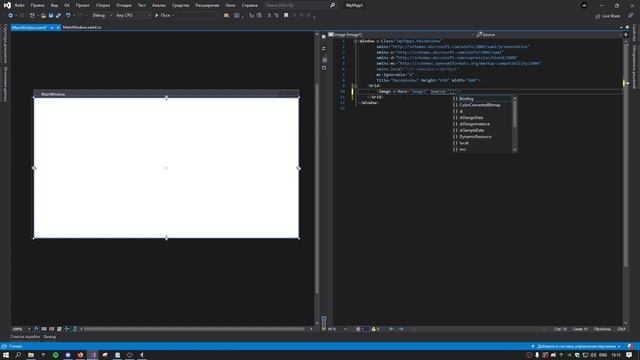Viewport: 640px width, 360px height.
Task: Click the split editor icon above the scrollbar
Action: (626, 35)
